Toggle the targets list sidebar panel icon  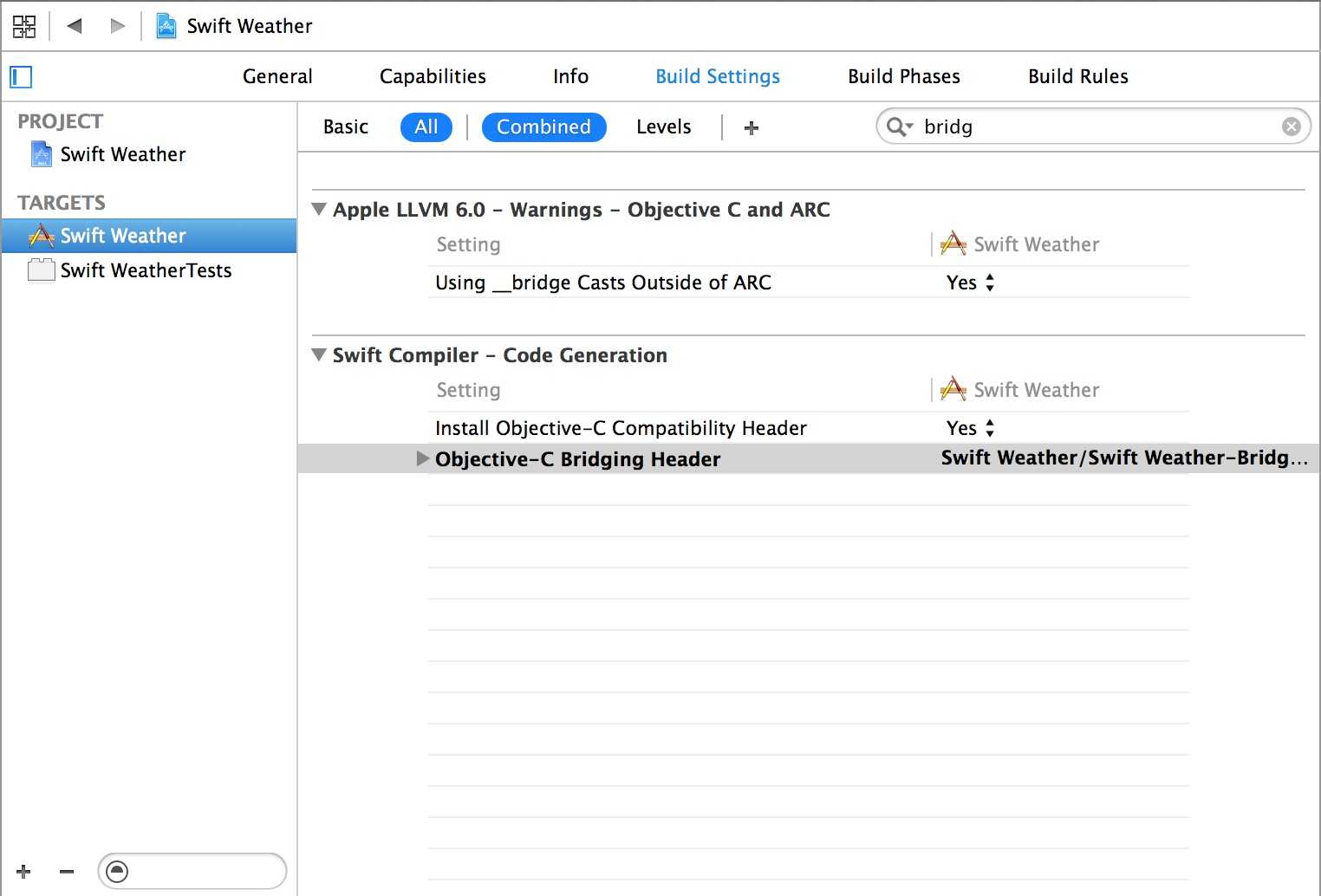point(21,77)
